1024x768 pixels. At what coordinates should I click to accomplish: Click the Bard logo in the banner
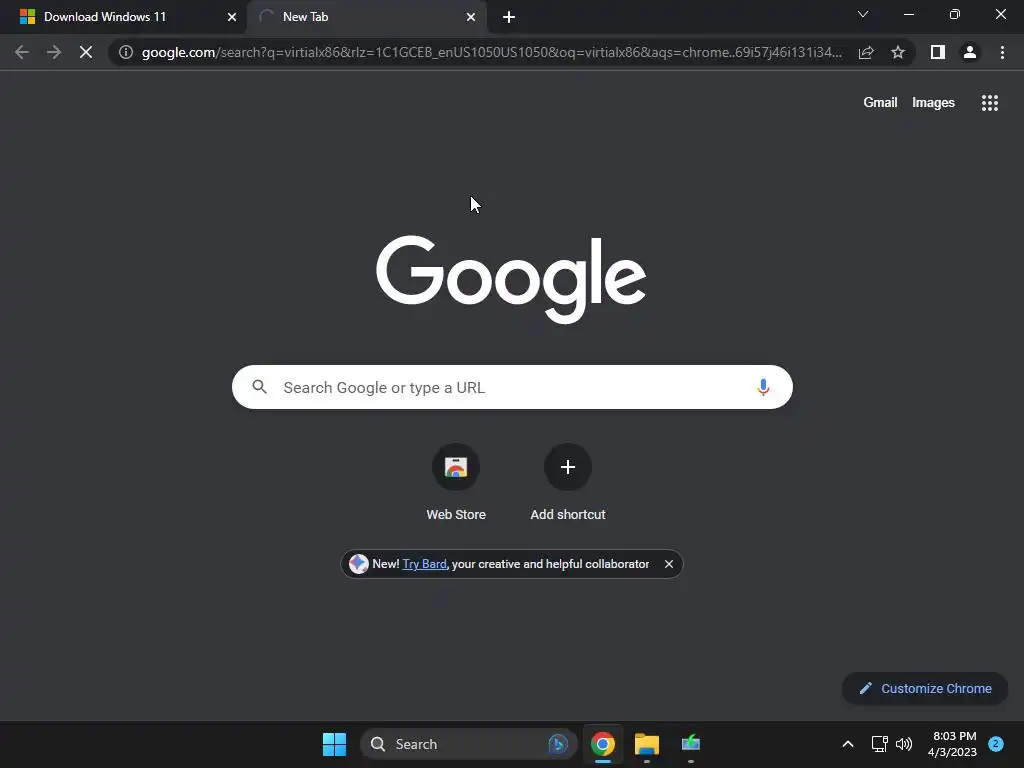point(359,564)
